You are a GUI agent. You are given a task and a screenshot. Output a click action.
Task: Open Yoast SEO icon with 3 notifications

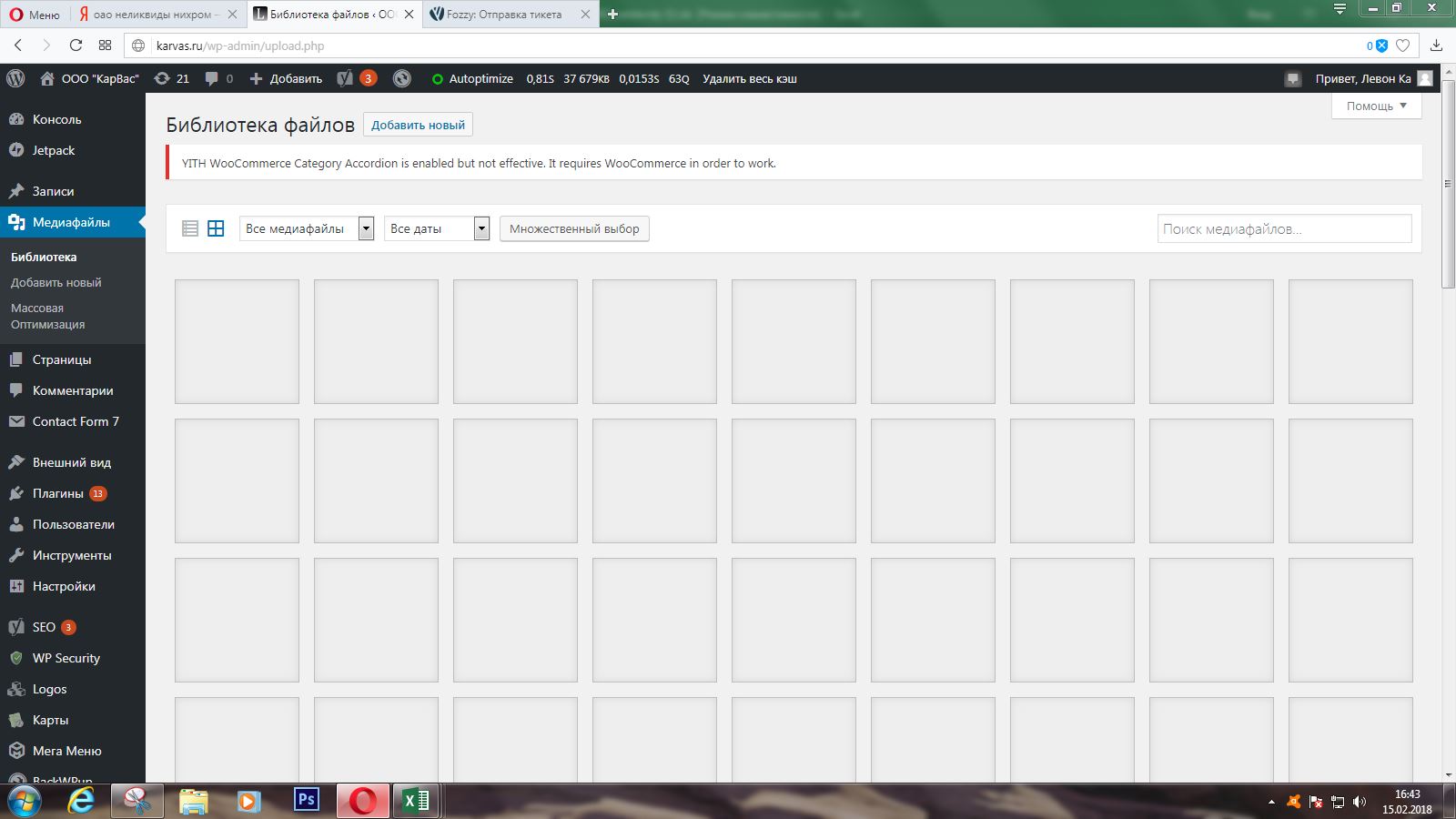(357, 78)
